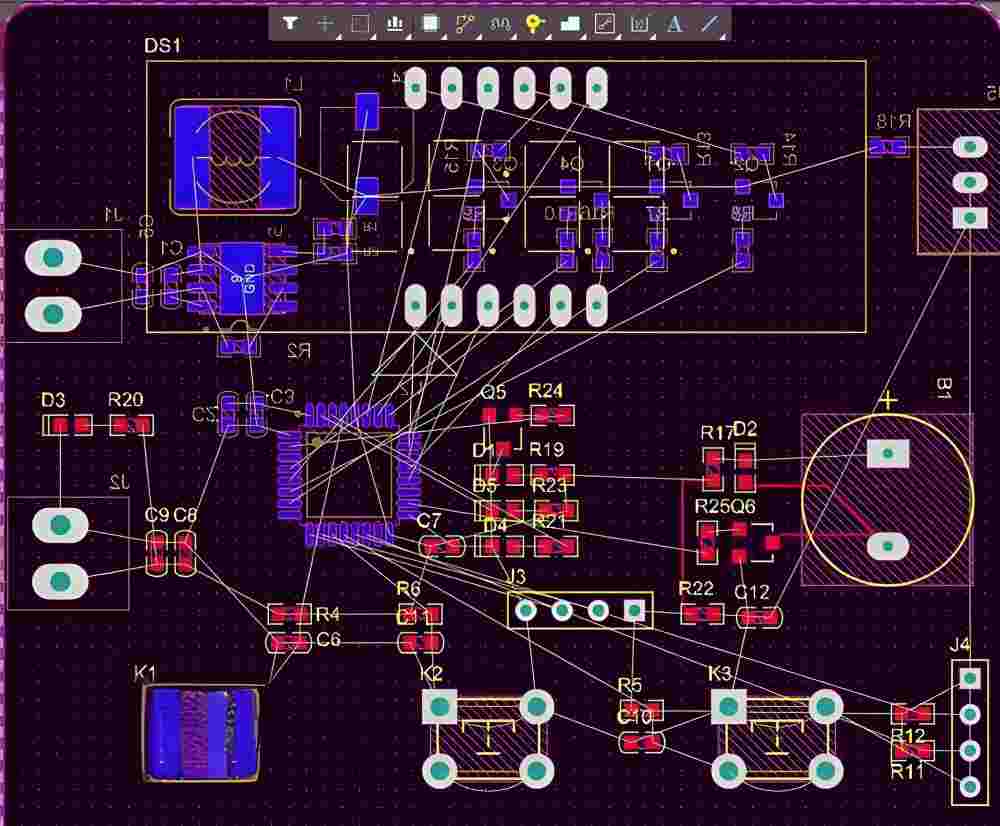Activate the Interactive Routing tool
Image resolution: width=1000 pixels, height=826 pixels.
coord(465,24)
